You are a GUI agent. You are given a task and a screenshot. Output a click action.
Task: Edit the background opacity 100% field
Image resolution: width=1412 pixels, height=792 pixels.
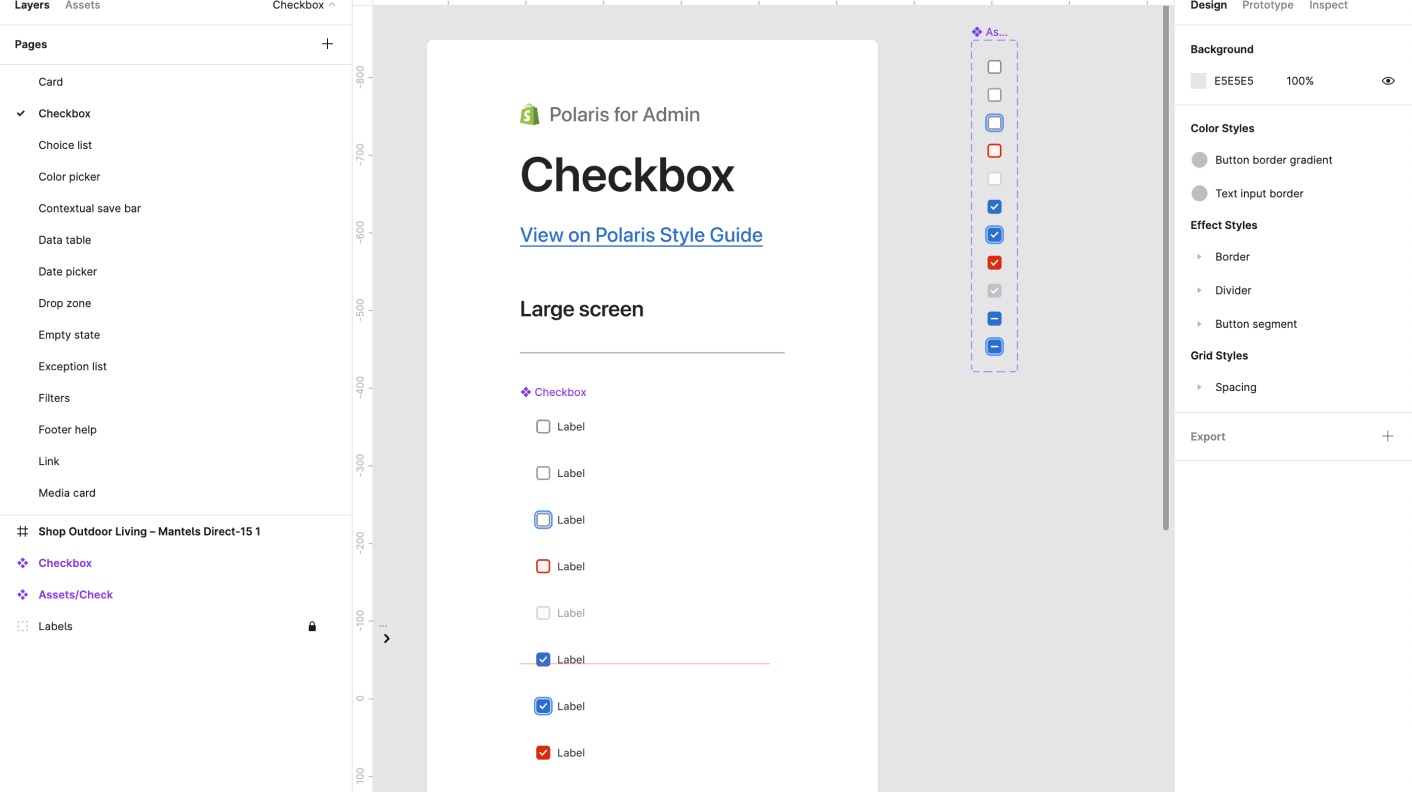[1300, 81]
